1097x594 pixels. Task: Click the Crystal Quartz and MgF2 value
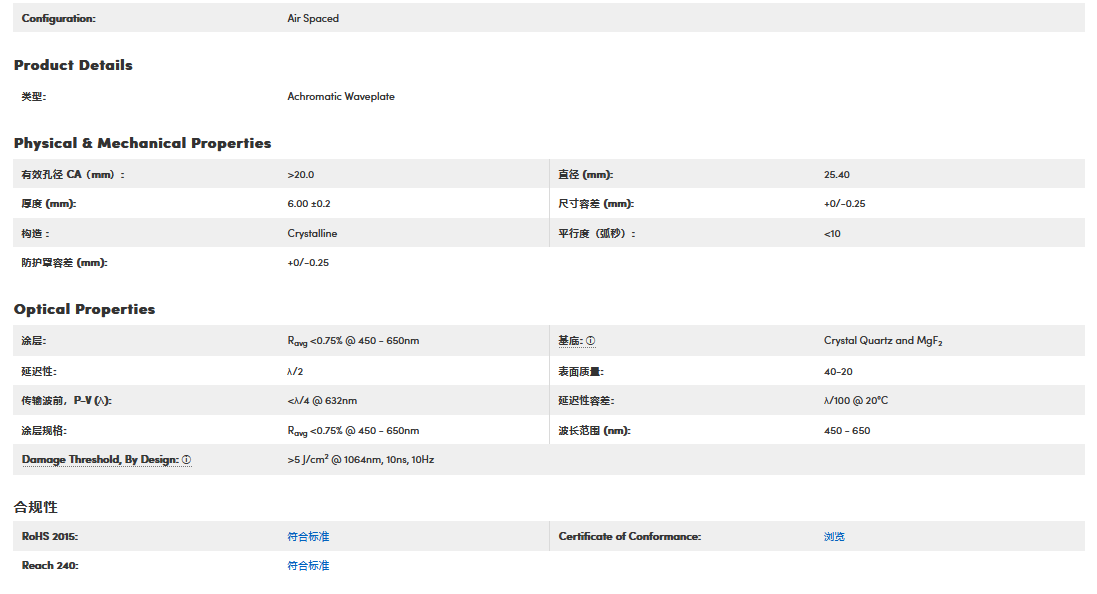click(883, 341)
